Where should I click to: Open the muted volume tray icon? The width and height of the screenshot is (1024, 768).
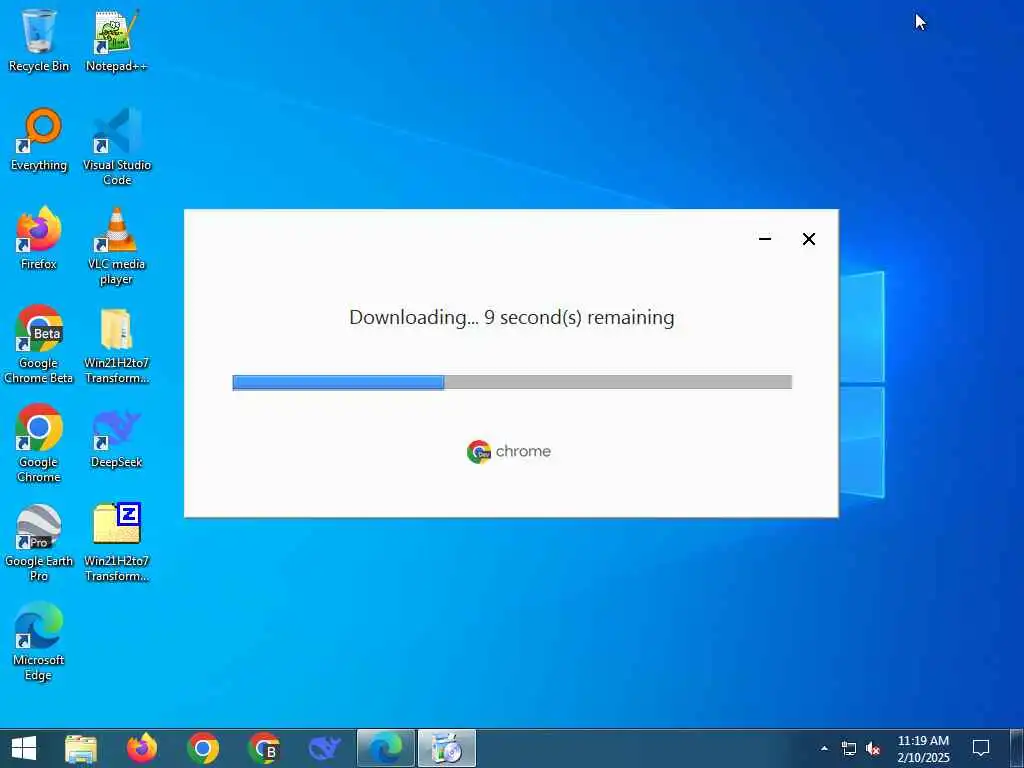tap(873, 748)
